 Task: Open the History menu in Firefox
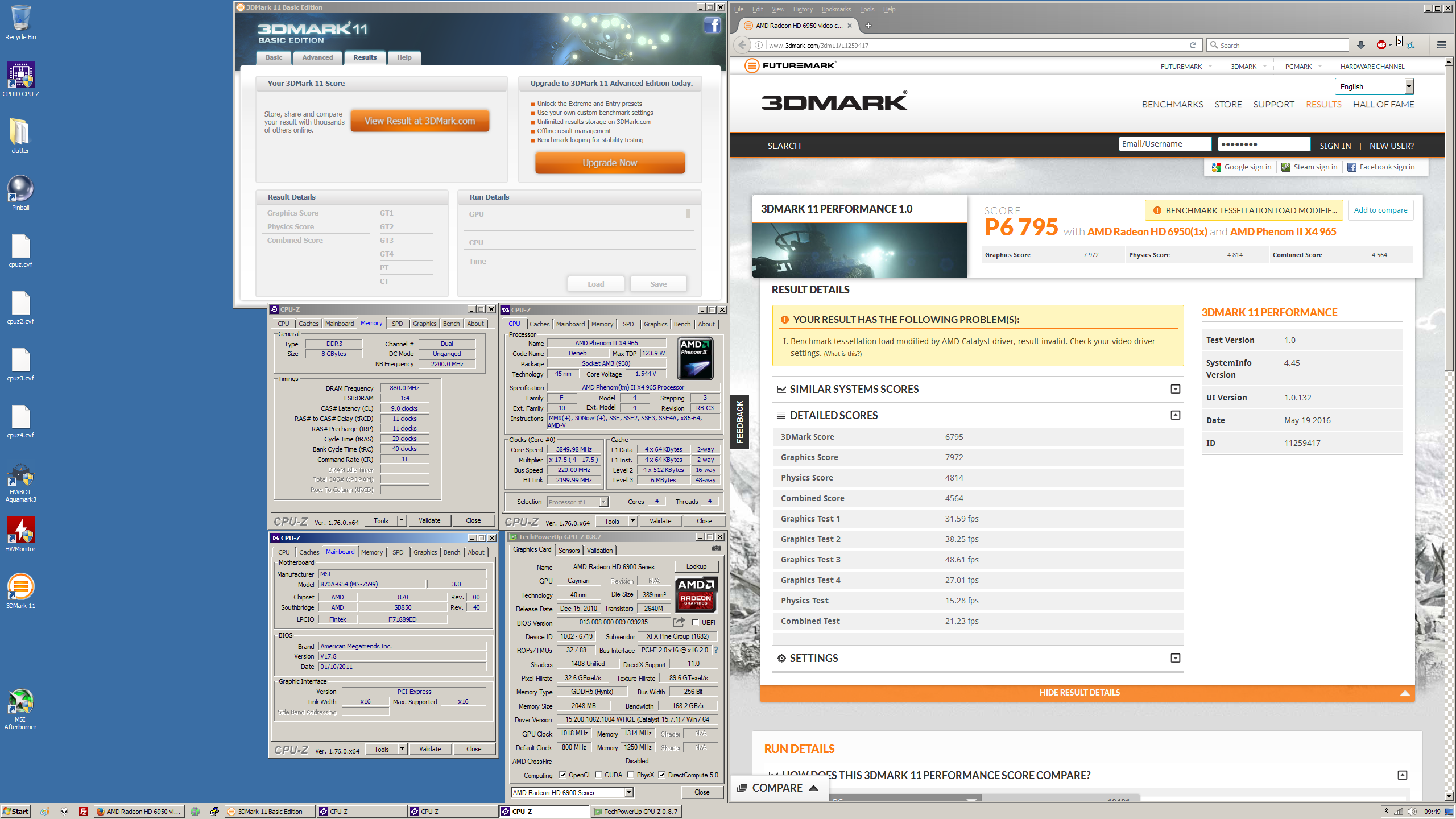tap(803, 9)
